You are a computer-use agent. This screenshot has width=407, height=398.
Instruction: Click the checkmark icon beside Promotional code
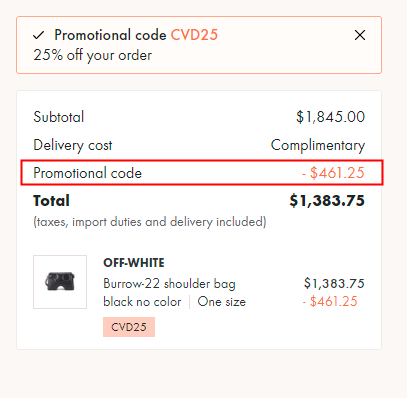click(x=39, y=35)
